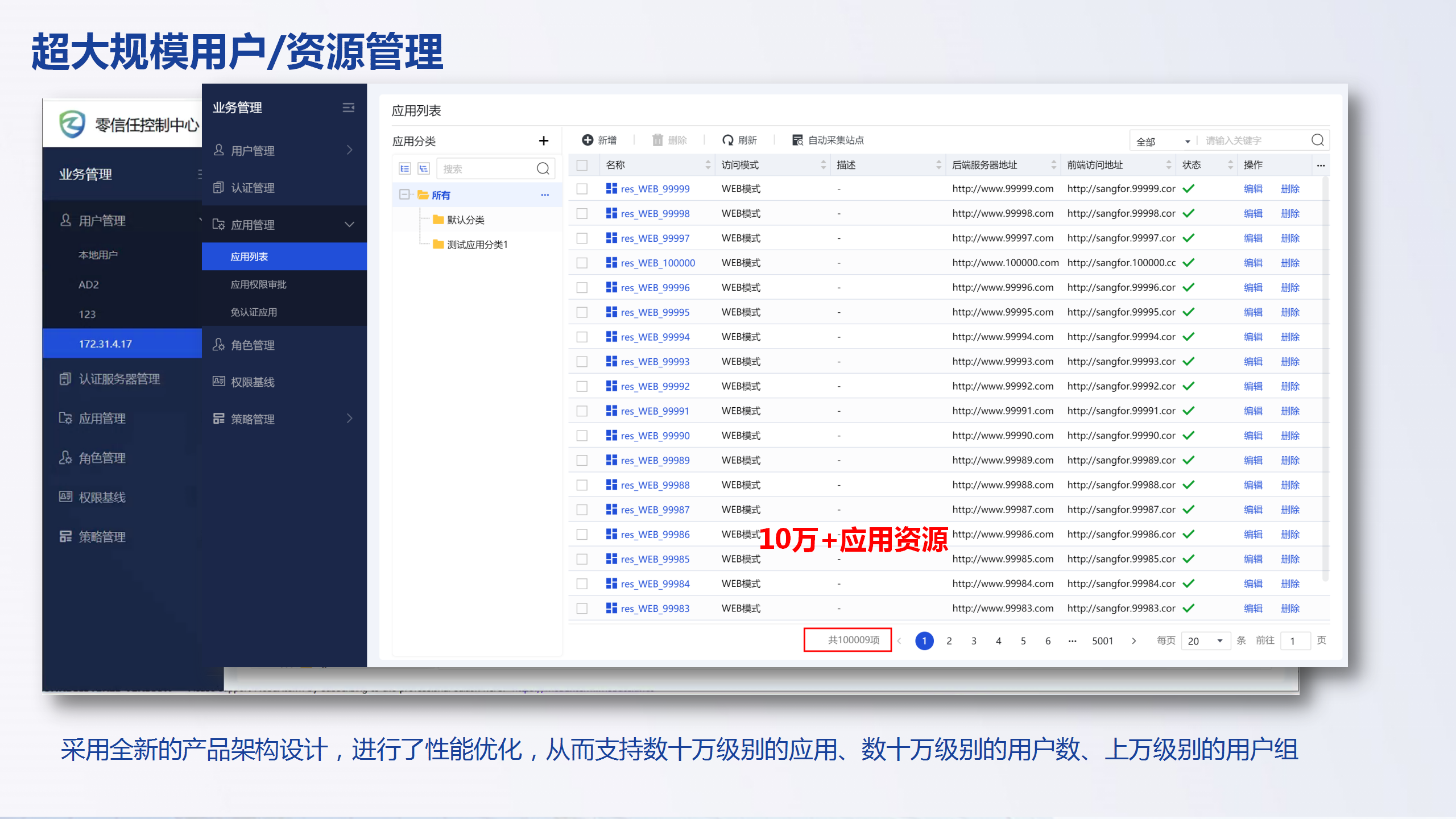
Task: Click the app icon of res_WEB_99999
Action: pyautogui.click(x=611, y=188)
